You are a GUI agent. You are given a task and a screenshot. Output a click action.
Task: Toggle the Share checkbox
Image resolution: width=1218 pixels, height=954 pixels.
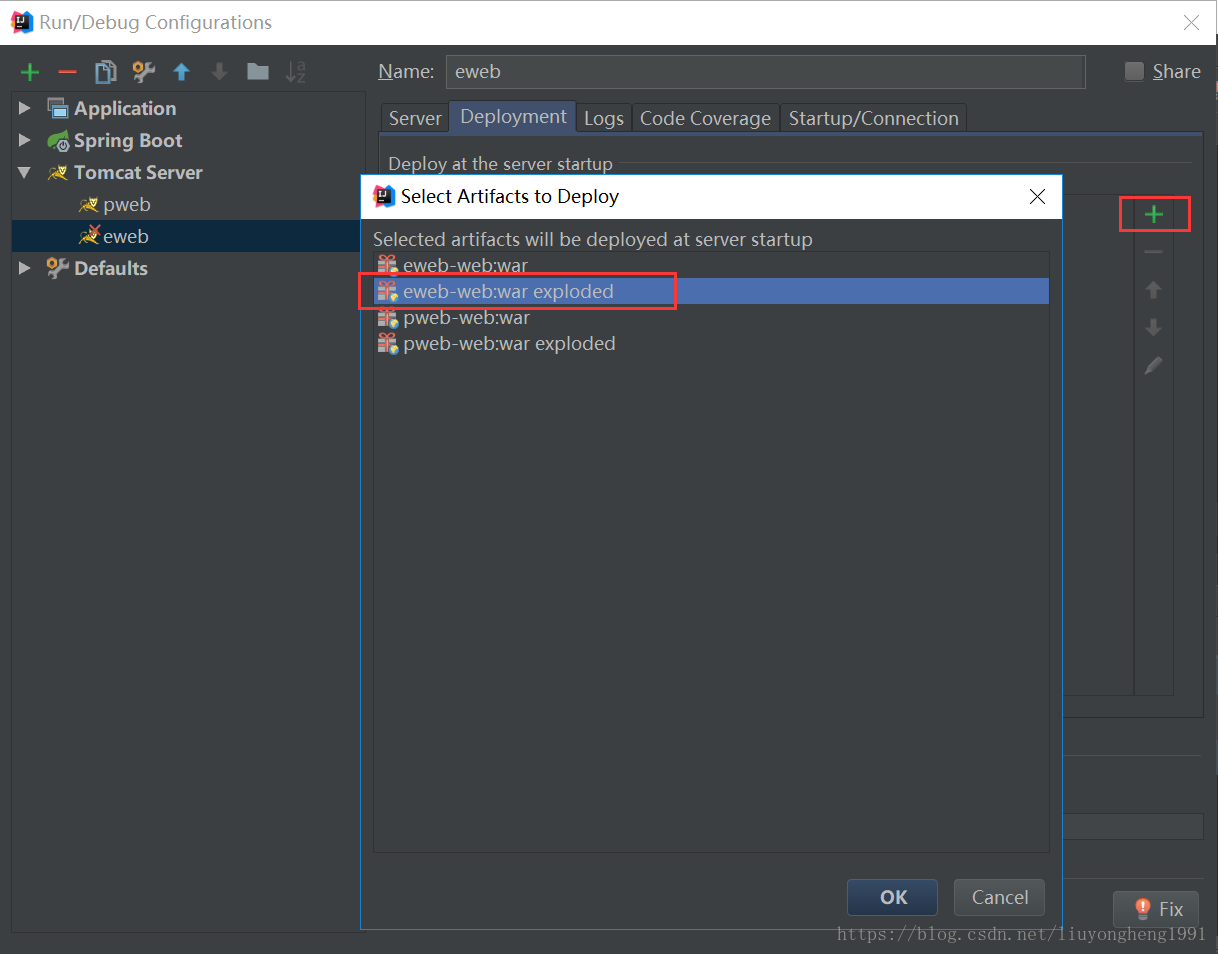[x=1134, y=71]
